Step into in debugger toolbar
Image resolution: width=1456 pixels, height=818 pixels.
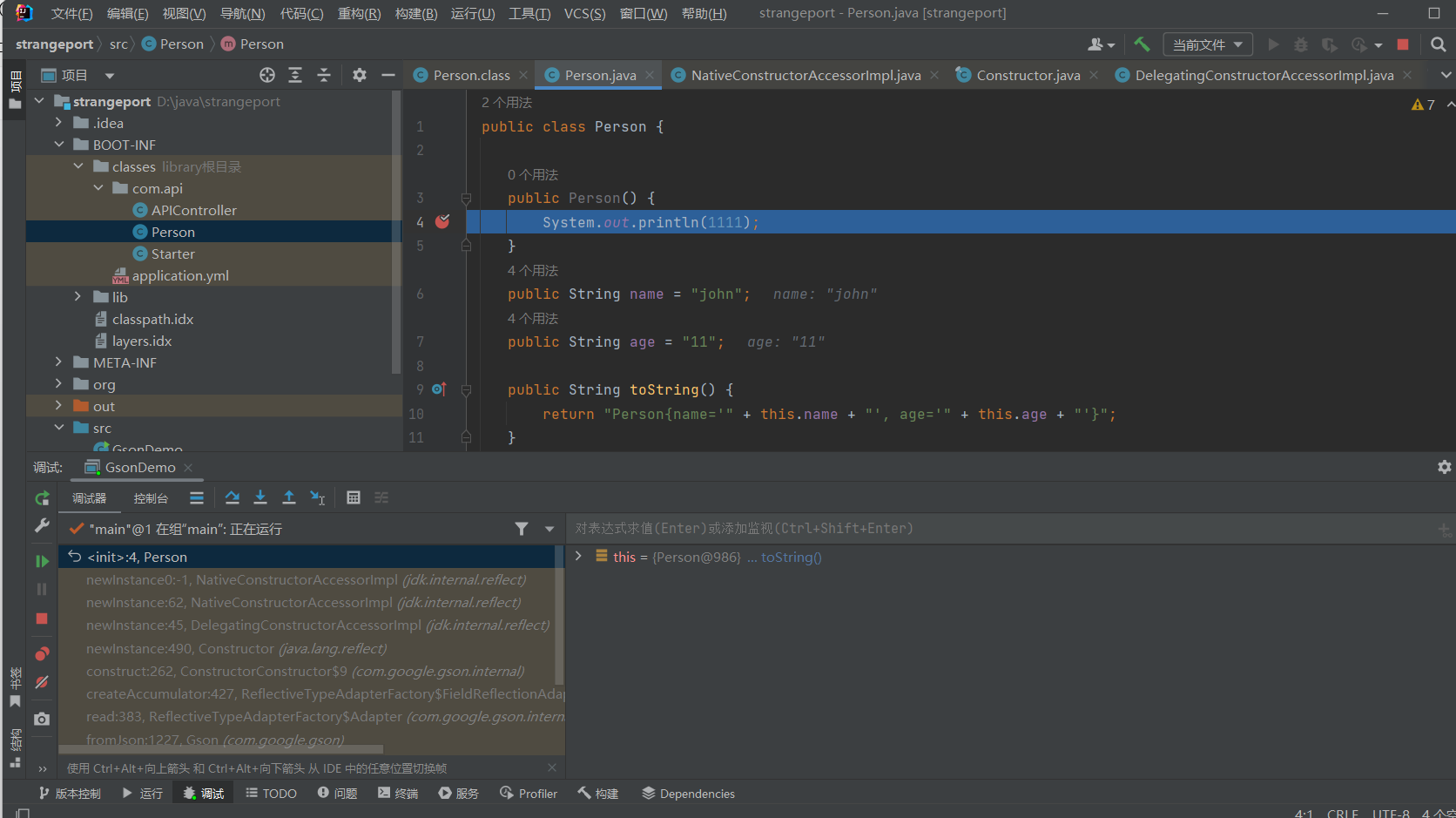click(260, 497)
